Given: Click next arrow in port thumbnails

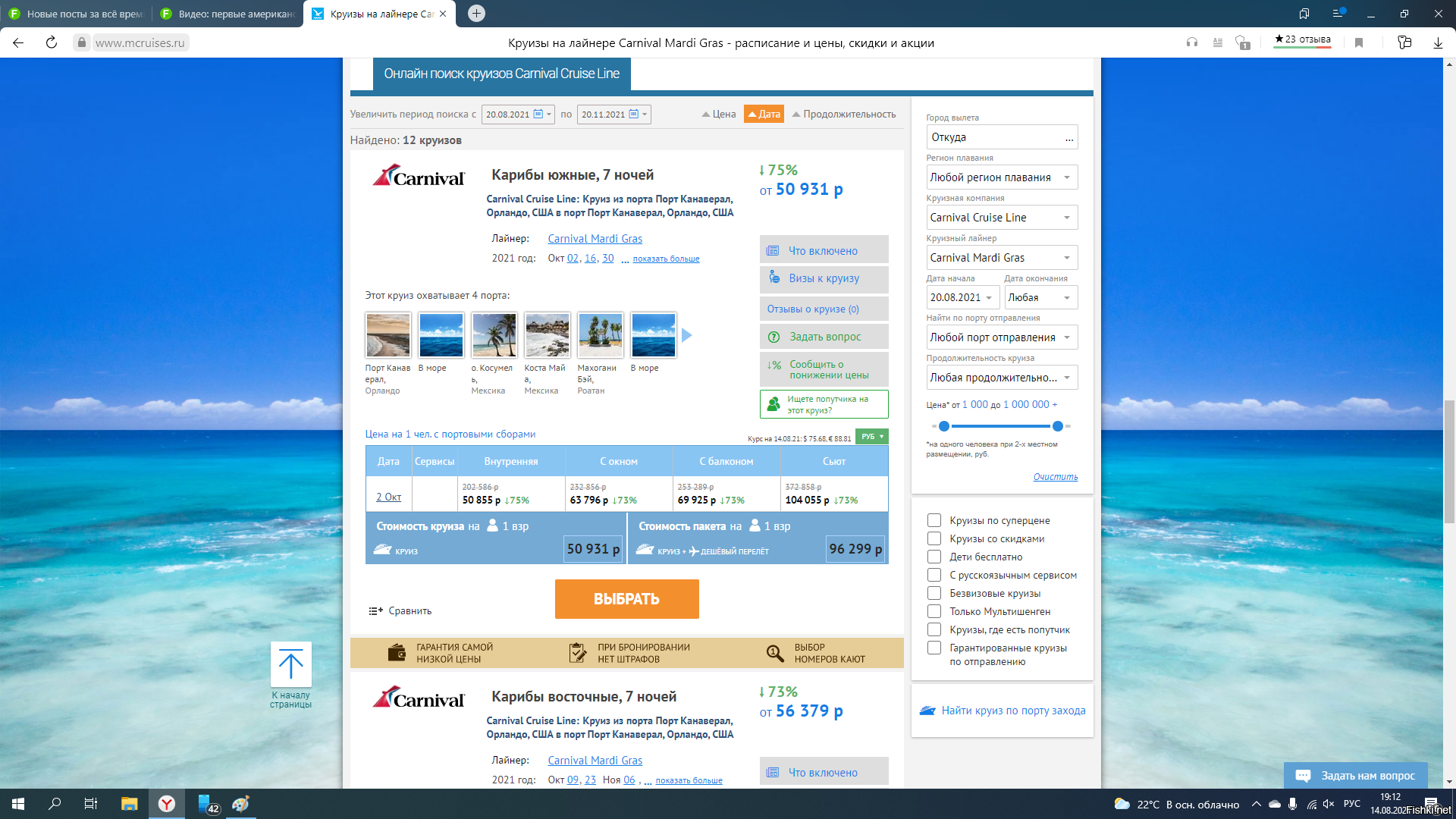Looking at the screenshot, I should (x=686, y=335).
